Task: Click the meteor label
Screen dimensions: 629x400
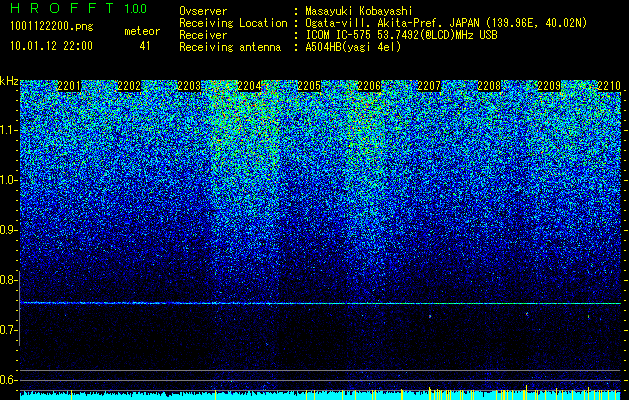Action: coord(142,31)
